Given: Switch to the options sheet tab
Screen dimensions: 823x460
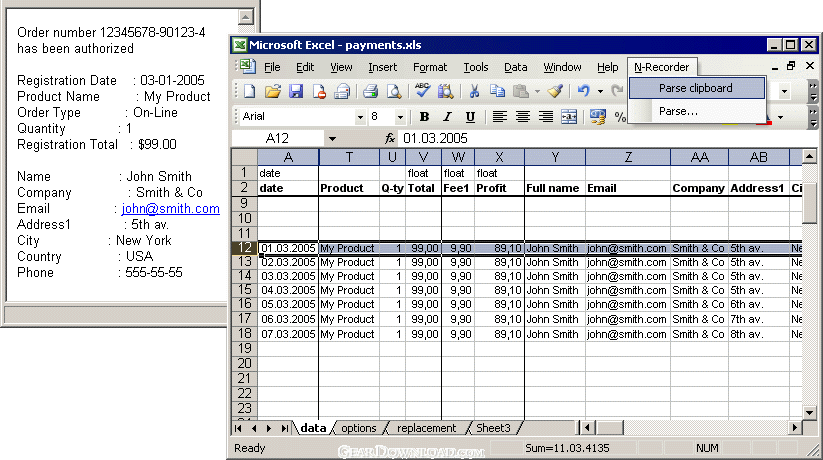Looking at the screenshot, I should [x=358, y=428].
